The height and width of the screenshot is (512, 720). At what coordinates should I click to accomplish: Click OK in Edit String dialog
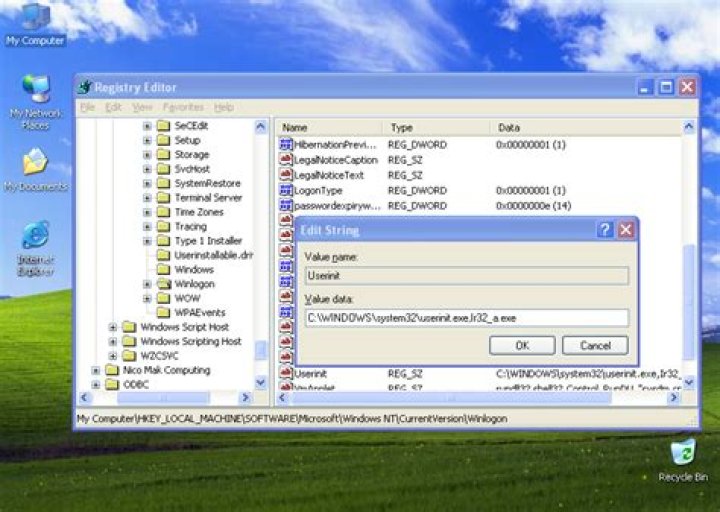click(x=522, y=345)
